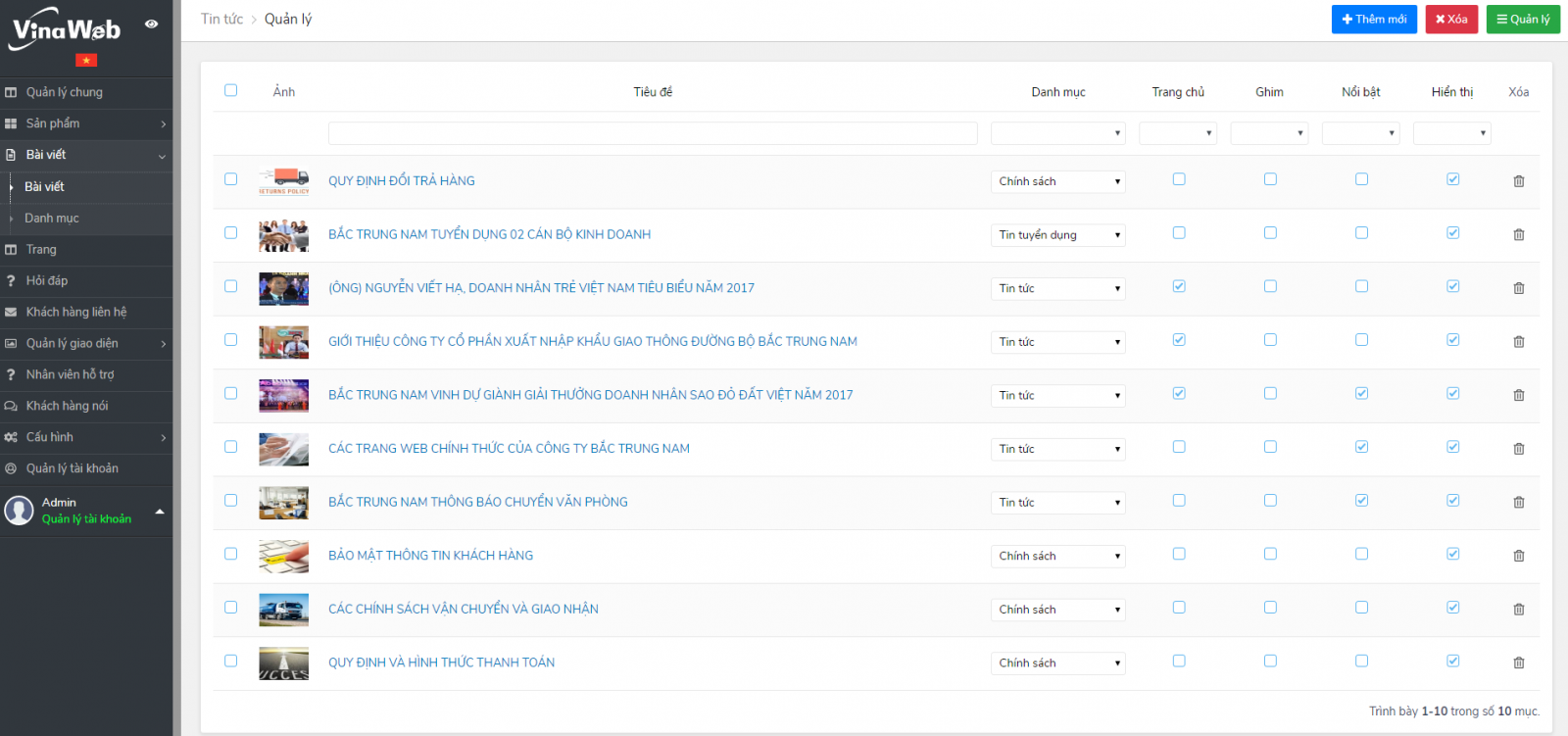
Task: Click the 'Thêm mới' button
Action: (1373, 20)
